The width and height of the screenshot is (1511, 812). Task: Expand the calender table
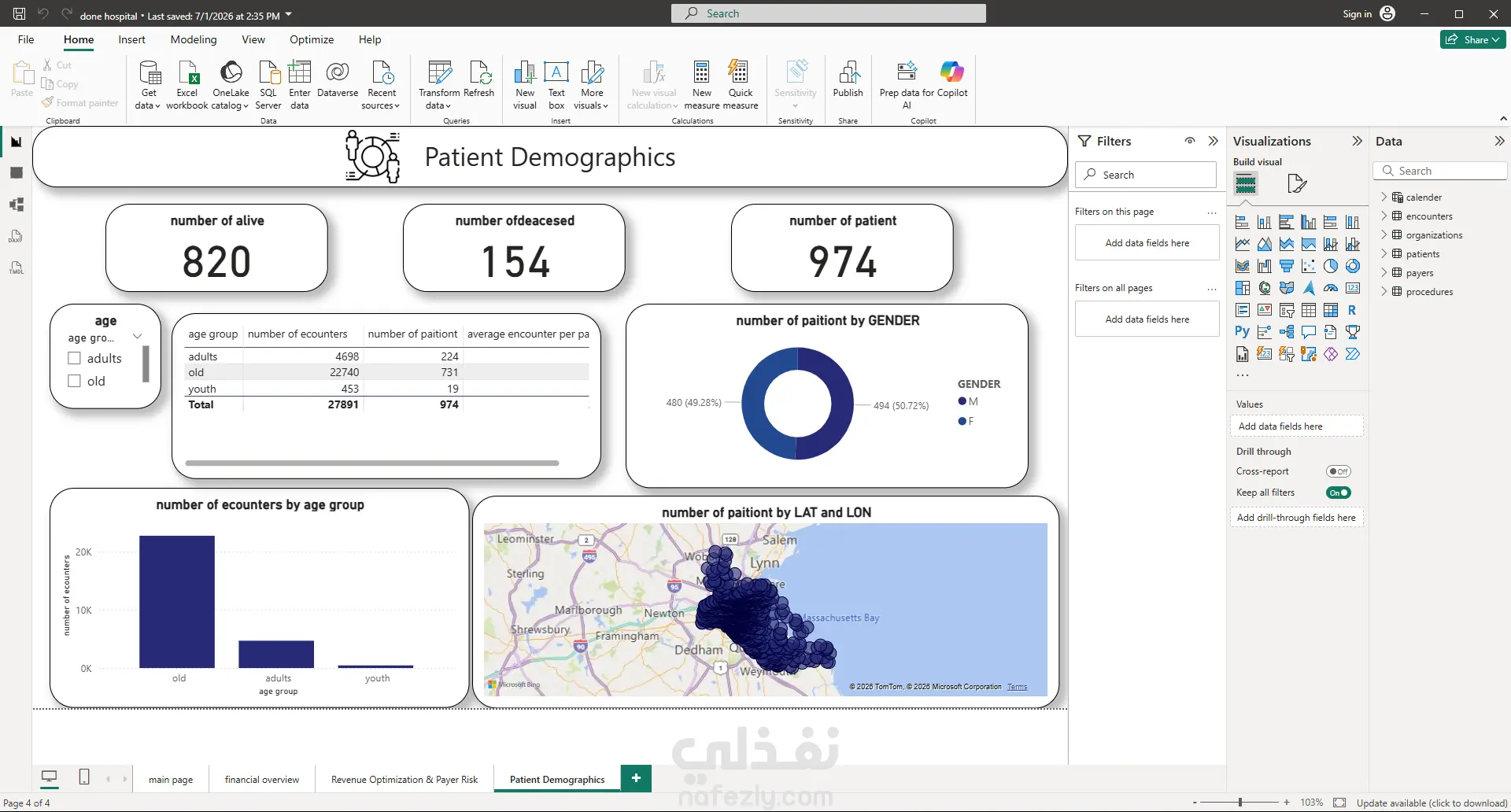pyautogui.click(x=1384, y=197)
